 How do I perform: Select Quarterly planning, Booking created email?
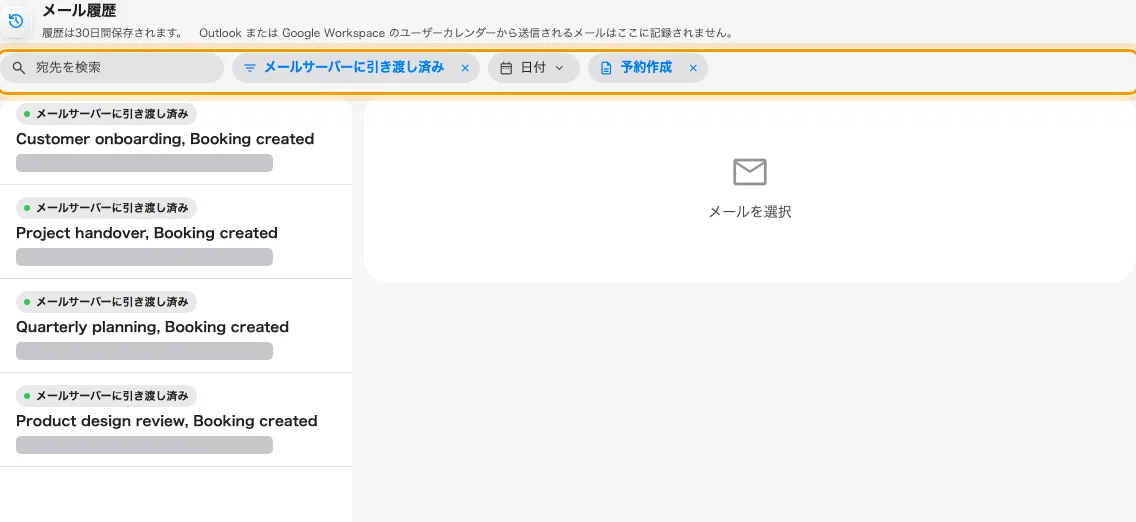click(x=176, y=326)
